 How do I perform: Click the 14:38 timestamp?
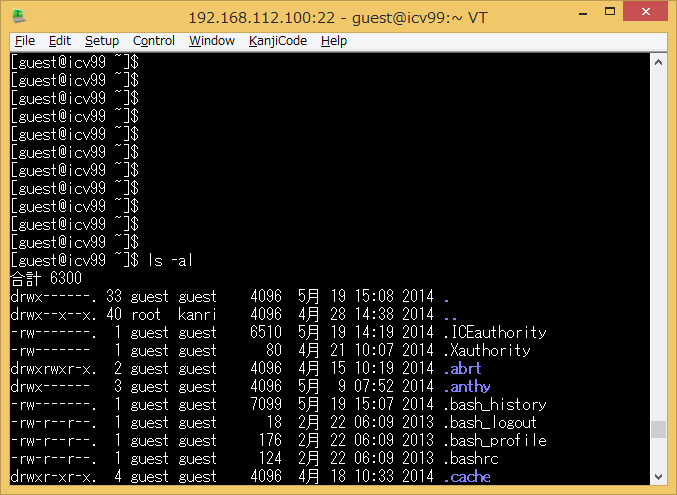[374, 314]
